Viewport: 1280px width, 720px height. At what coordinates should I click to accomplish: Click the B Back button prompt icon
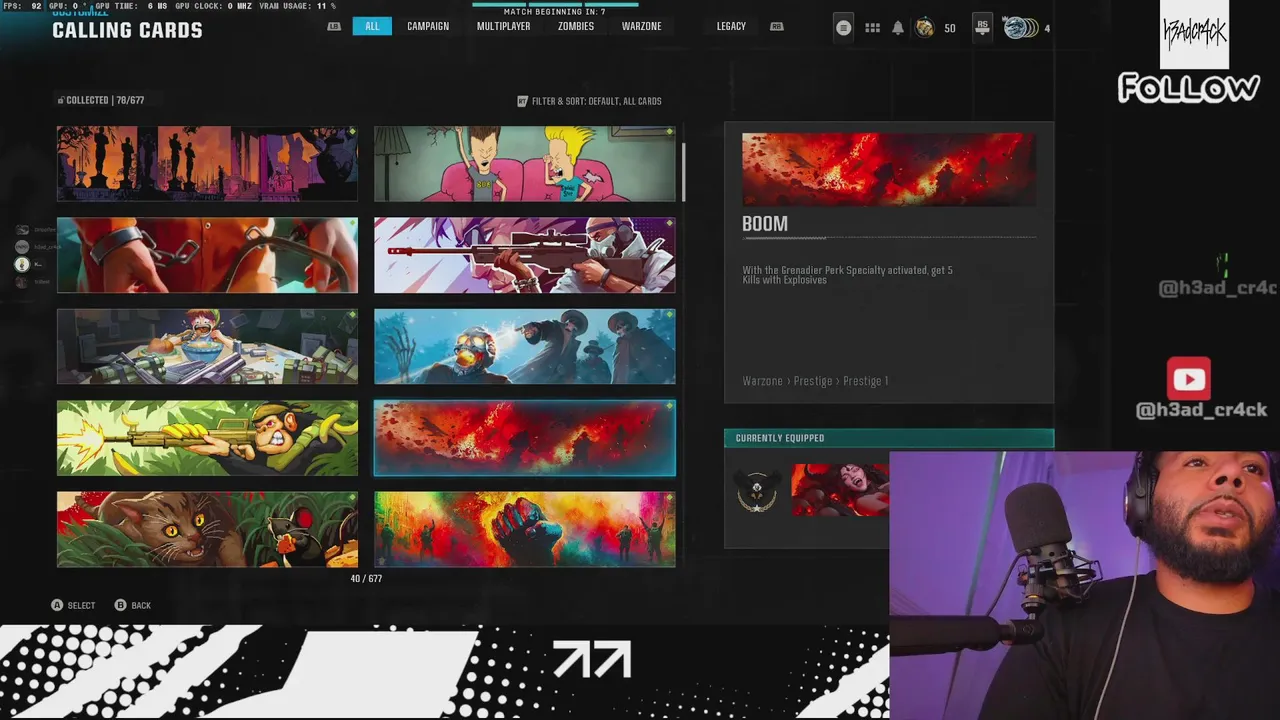pyautogui.click(x=120, y=605)
